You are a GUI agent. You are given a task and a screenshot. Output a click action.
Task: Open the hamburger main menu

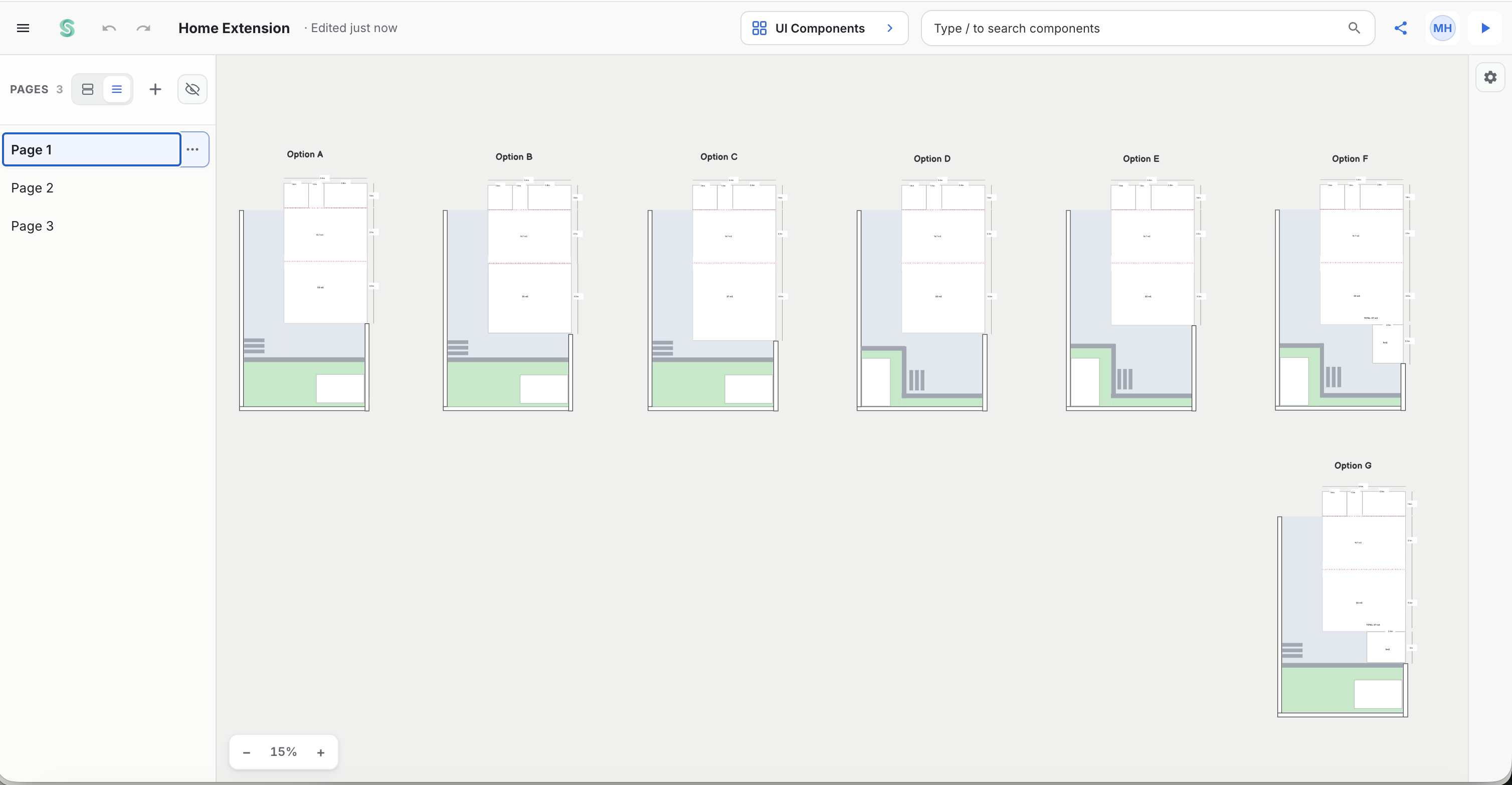pos(23,28)
